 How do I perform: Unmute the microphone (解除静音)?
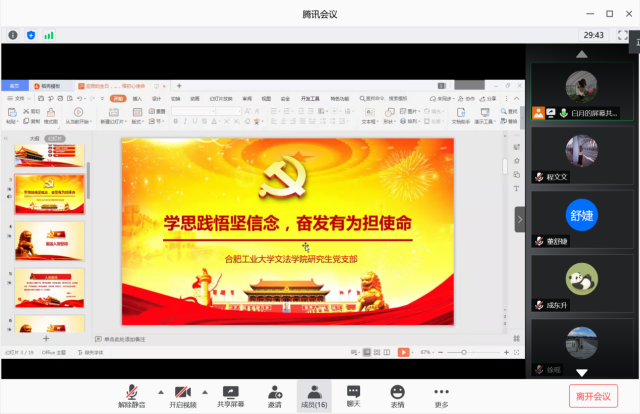pyautogui.click(x=133, y=395)
